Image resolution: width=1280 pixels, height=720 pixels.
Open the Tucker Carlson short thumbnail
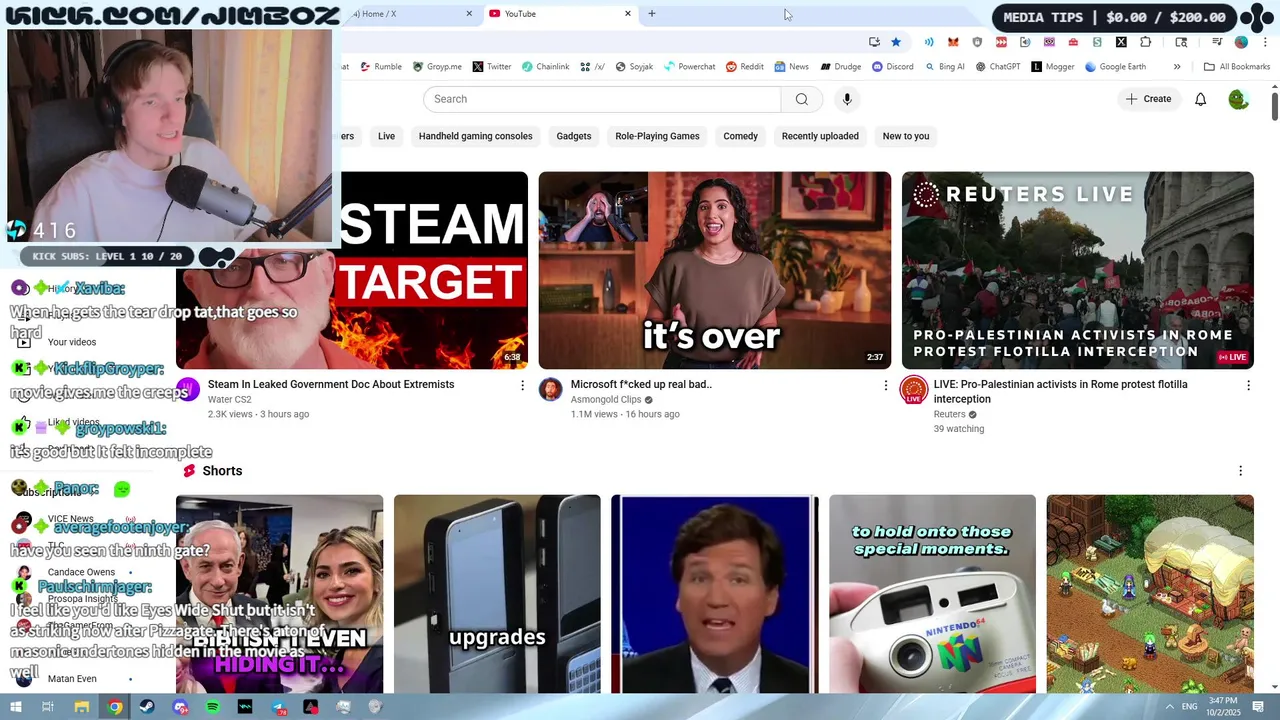[715, 594]
